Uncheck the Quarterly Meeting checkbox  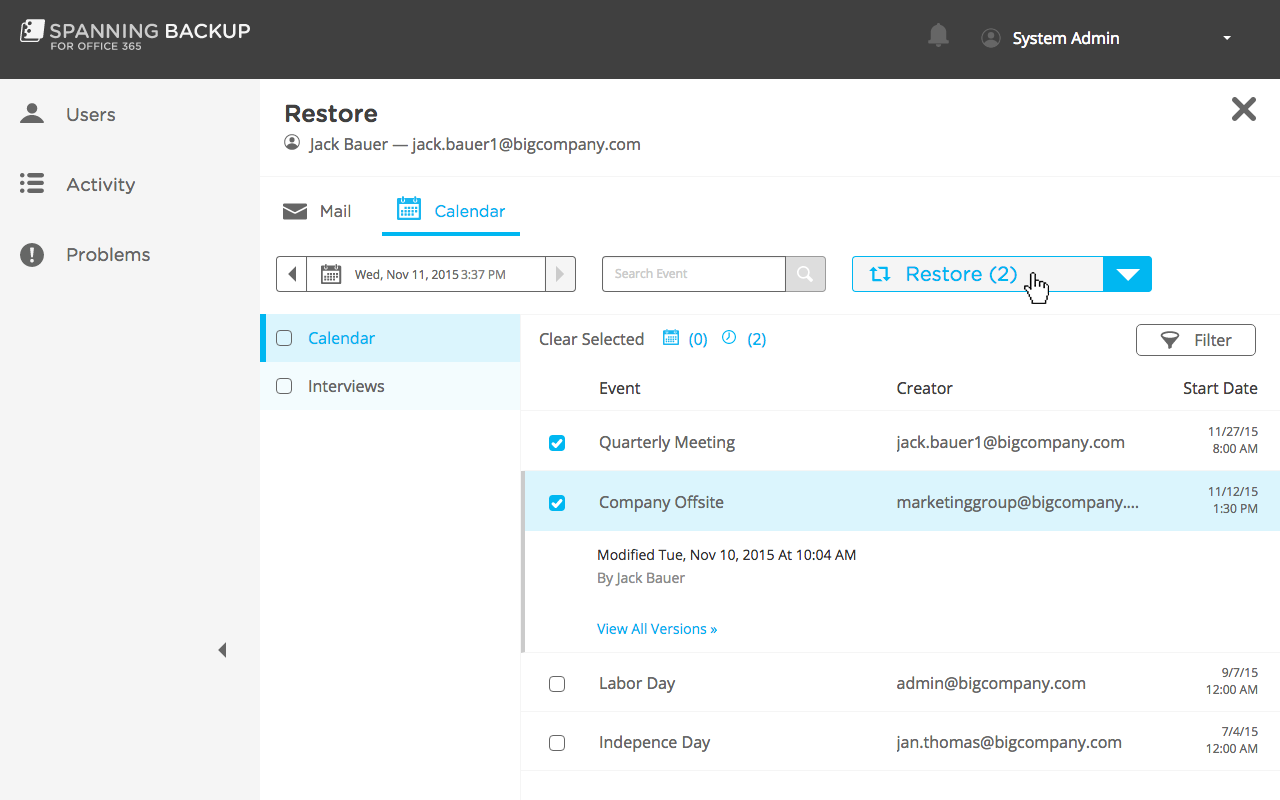557,443
